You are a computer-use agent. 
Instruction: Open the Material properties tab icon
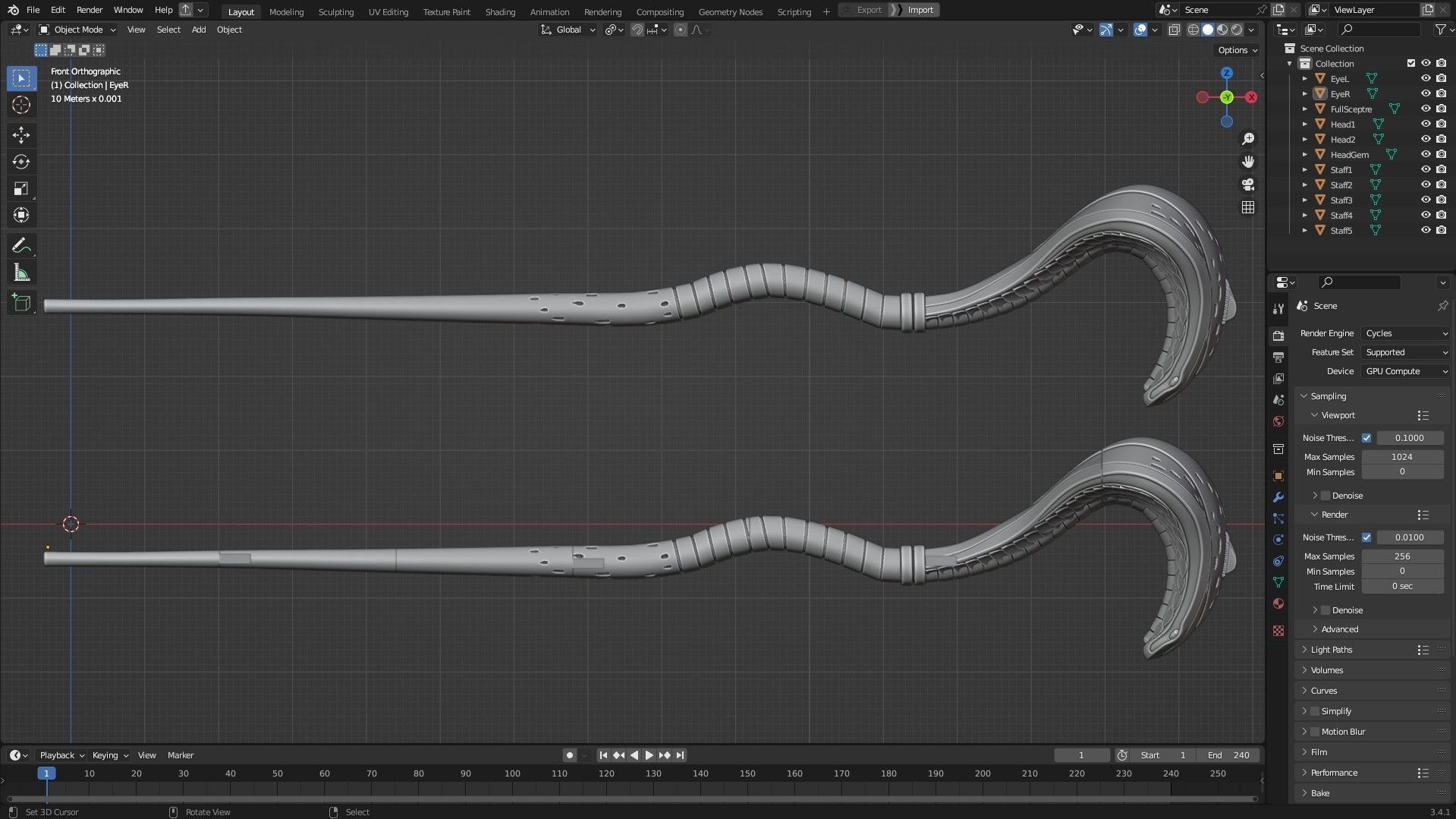pos(1278,603)
